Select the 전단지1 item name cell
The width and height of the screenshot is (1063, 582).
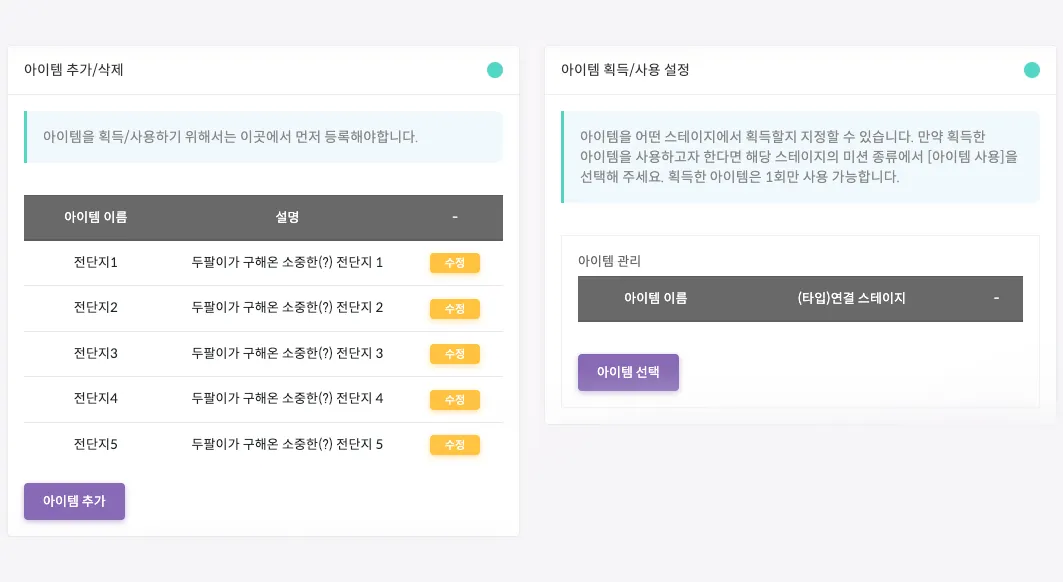pos(96,263)
